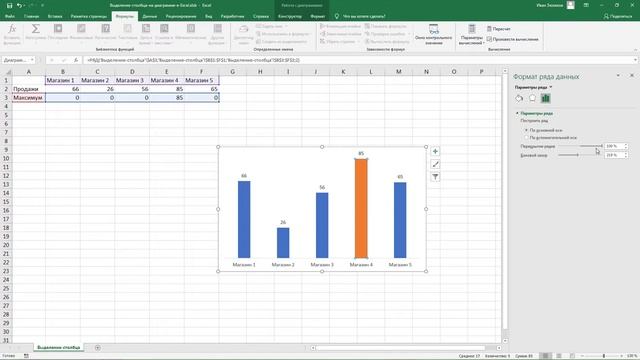
Task: Select the sheet tab Выделение столбца
Action: pos(58,347)
